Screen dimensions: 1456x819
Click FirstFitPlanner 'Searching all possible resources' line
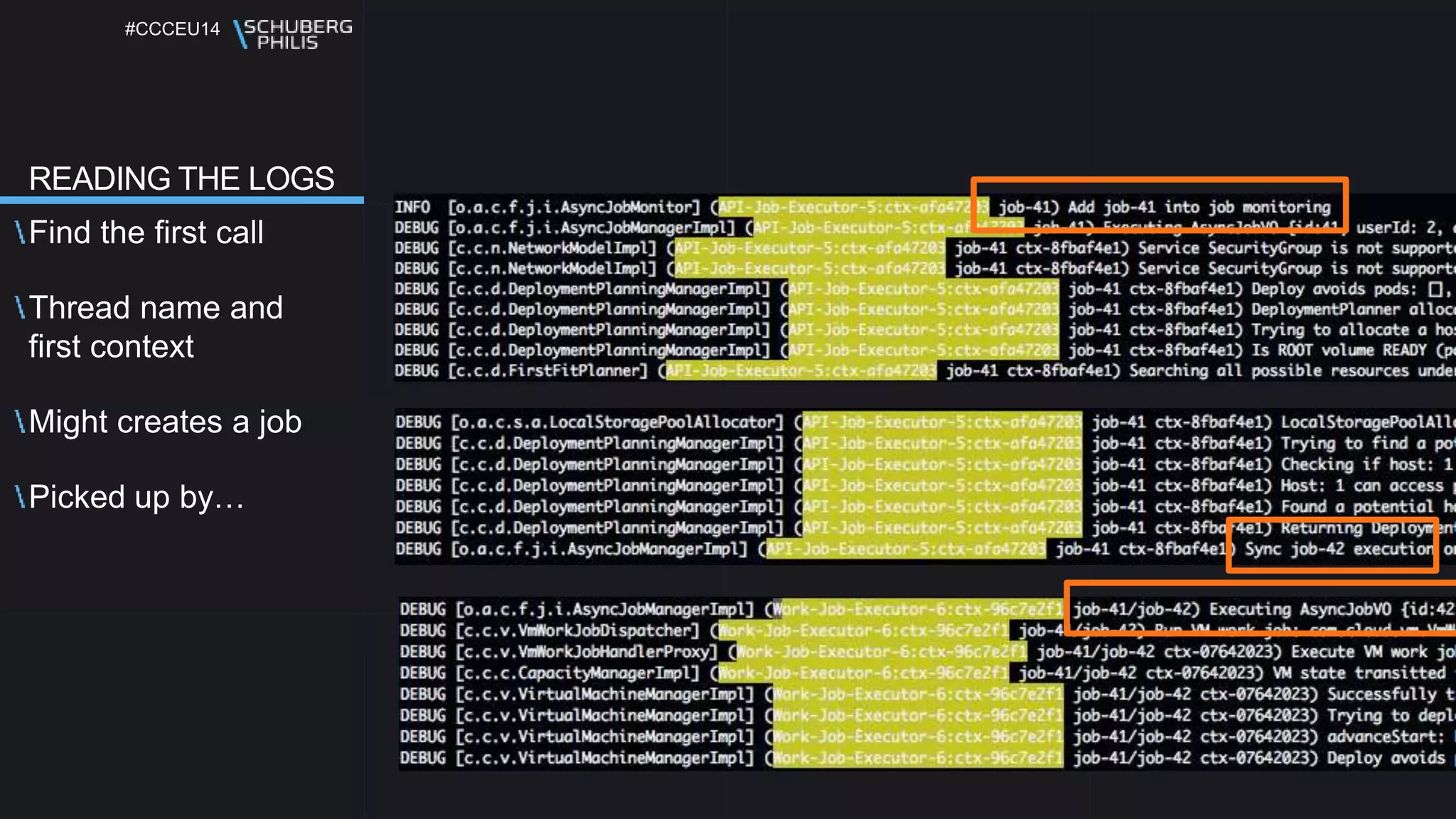click(x=925, y=371)
